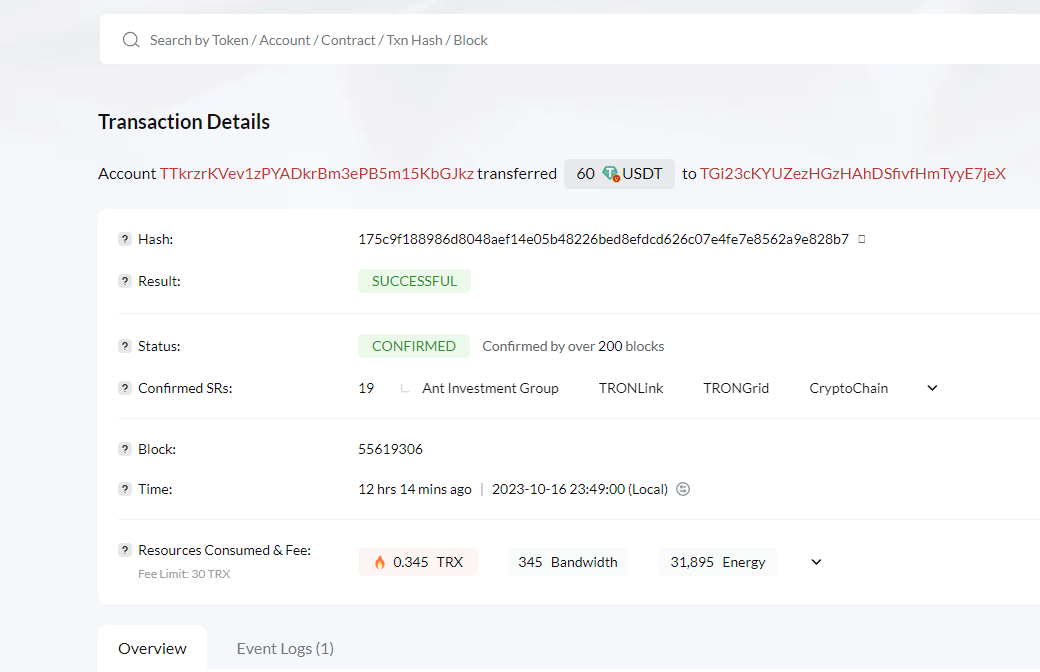Click the 'Fee Limit: 30 TRX' text

(x=184, y=574)
